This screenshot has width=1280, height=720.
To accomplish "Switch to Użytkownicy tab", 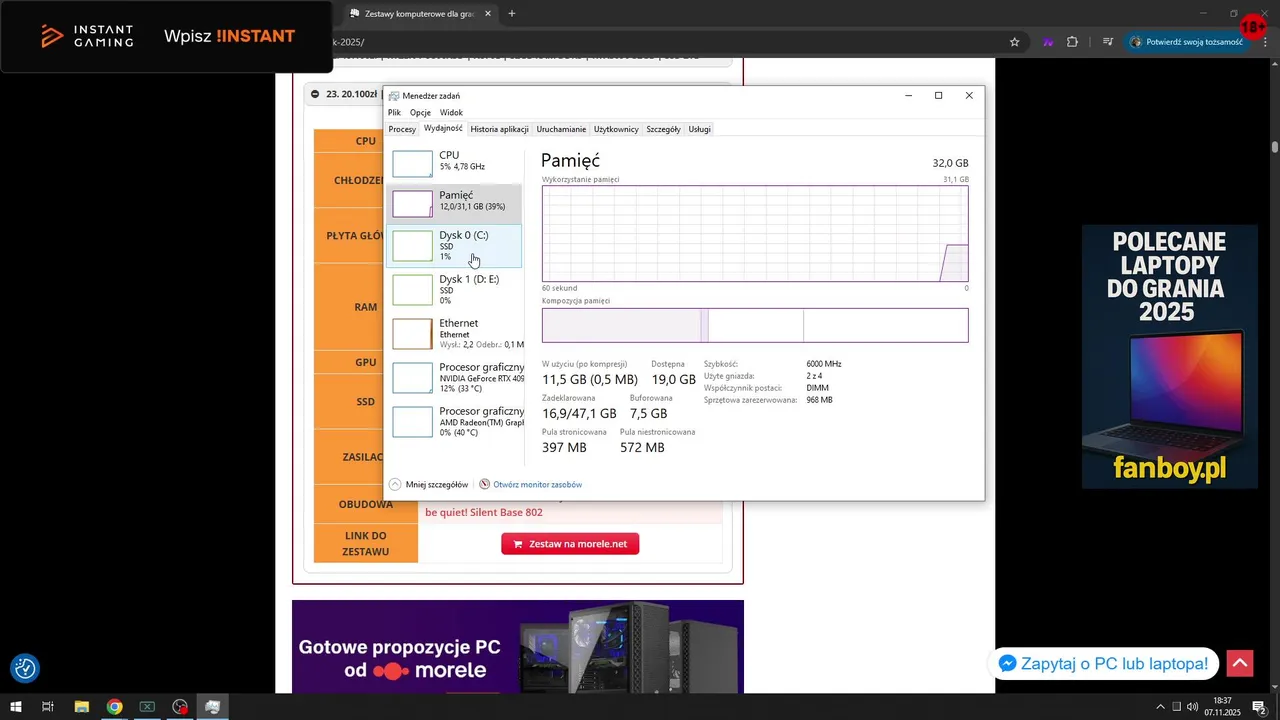I will (x=616, y=129).
